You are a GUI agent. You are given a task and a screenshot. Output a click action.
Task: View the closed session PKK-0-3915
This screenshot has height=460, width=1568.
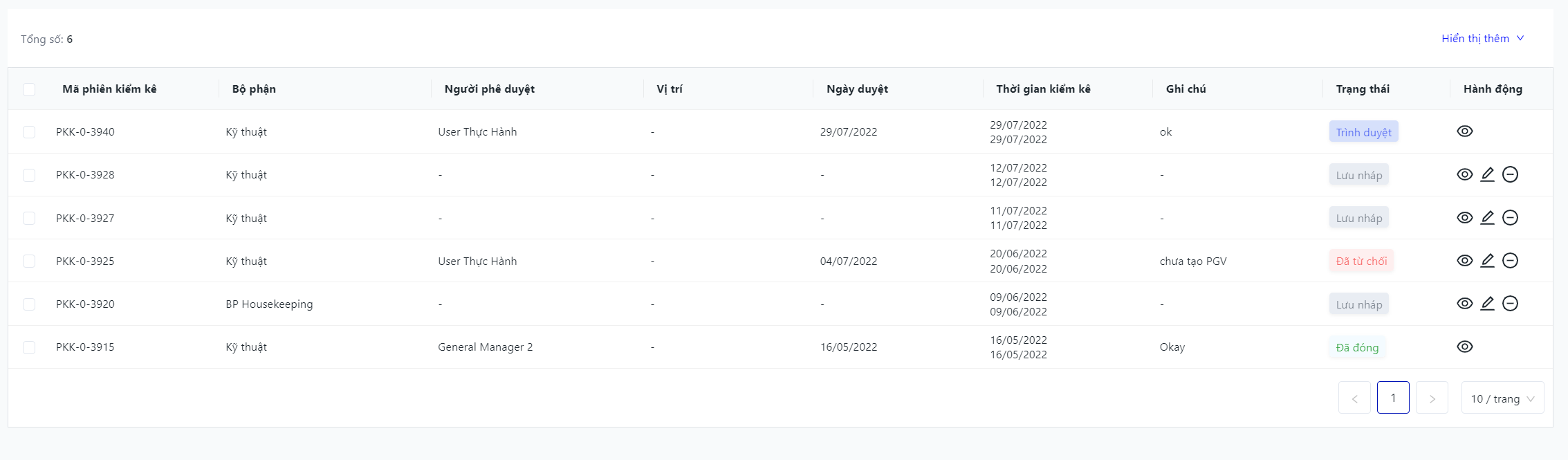(1464, 347)
